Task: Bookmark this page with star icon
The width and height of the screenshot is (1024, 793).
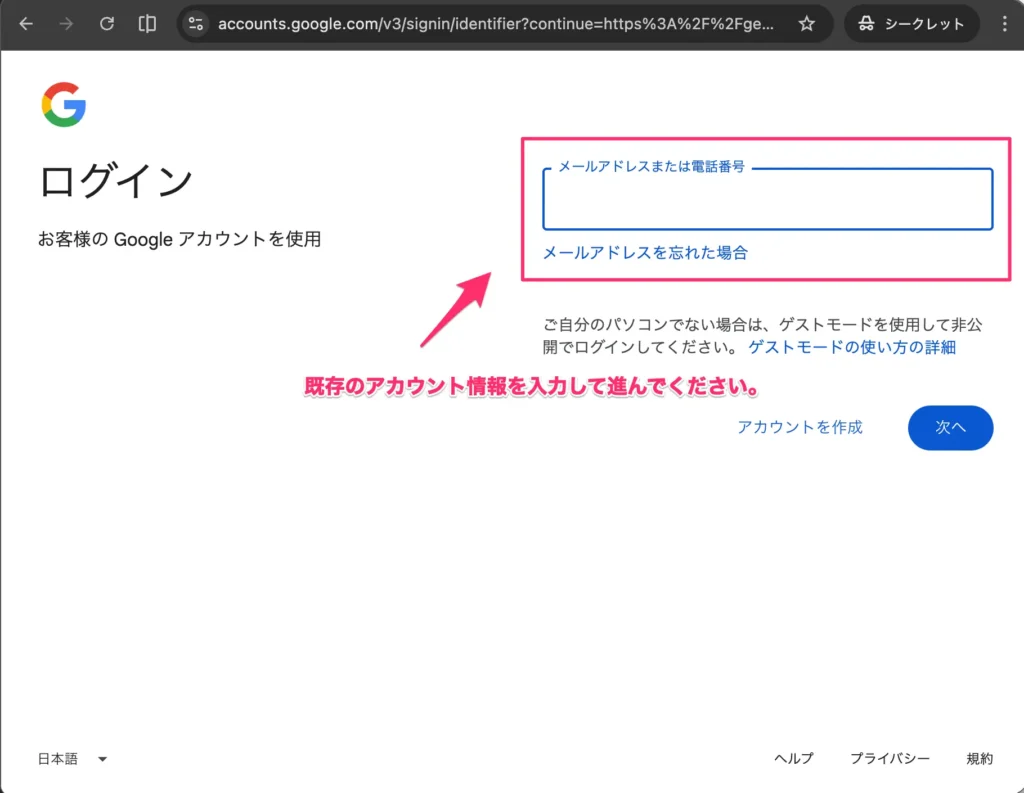Action: (x=807, y=24)
